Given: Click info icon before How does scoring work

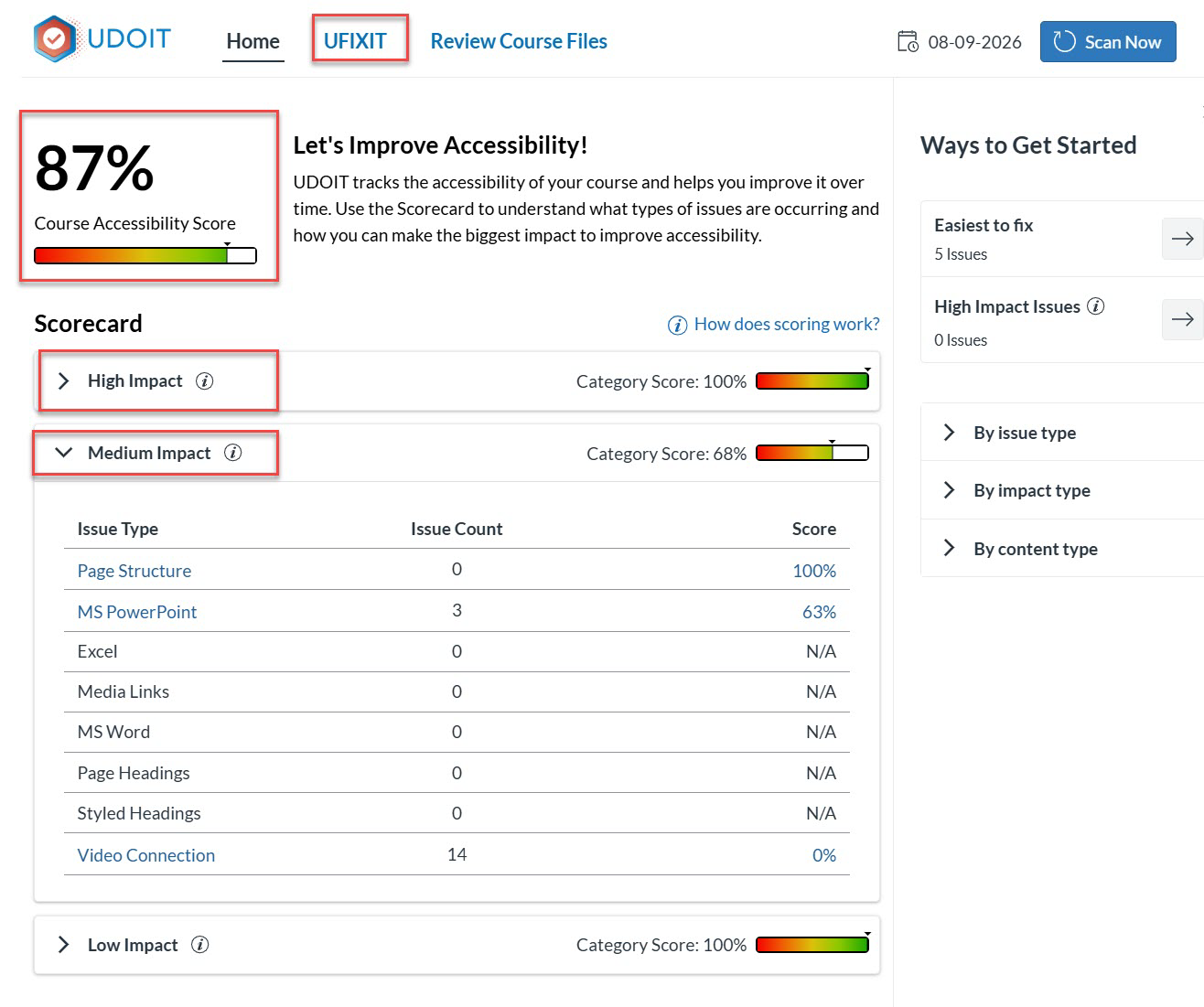Looking at the screenshot, I should coord(677,325).
